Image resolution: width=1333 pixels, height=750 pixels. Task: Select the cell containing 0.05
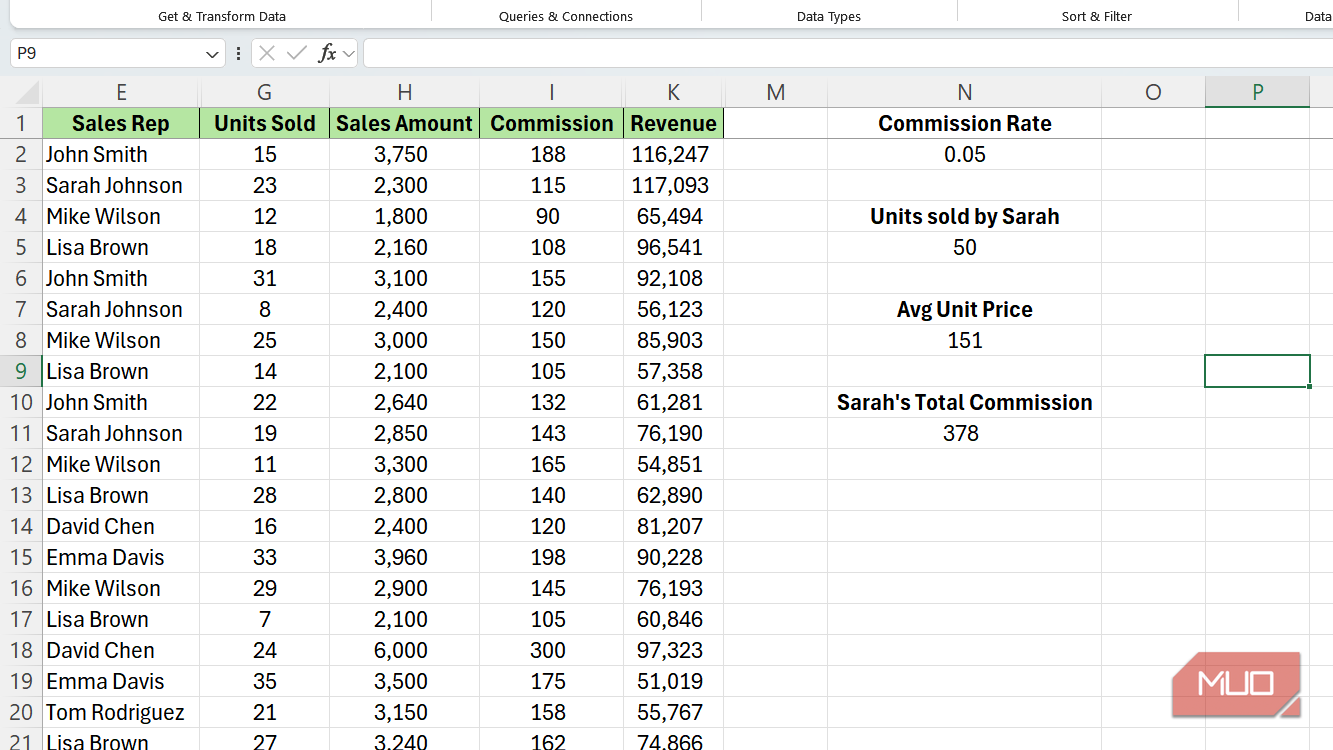[964, 155]
